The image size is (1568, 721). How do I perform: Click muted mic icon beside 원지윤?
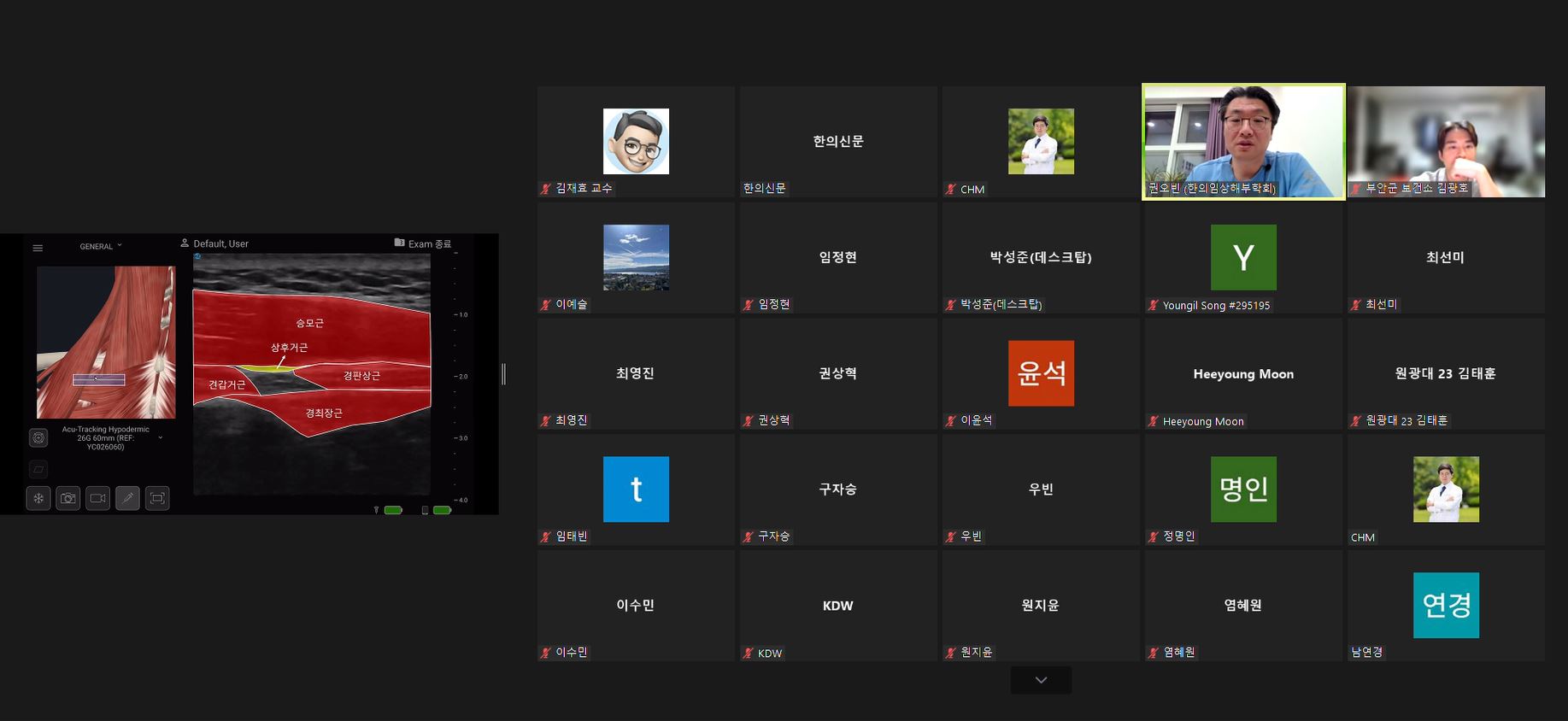pyautogui.click(x=950, y=654)
